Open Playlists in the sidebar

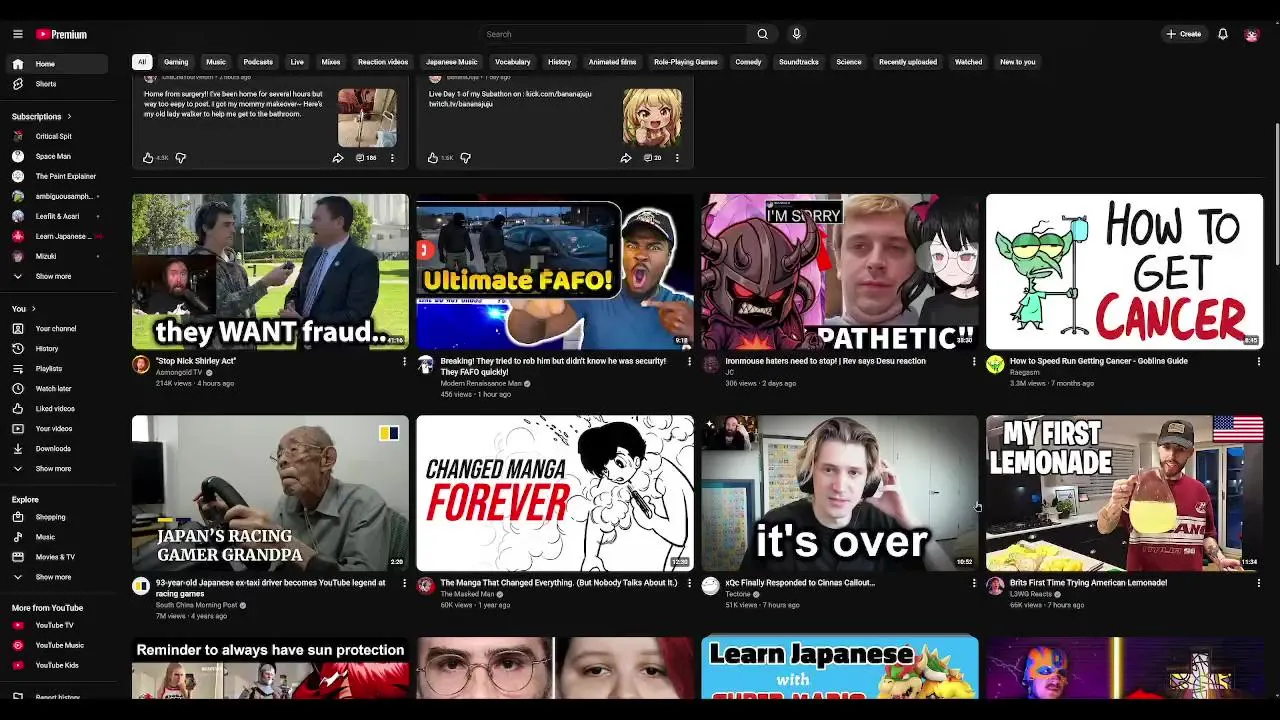pyautogui.click(x=55, y=368)
